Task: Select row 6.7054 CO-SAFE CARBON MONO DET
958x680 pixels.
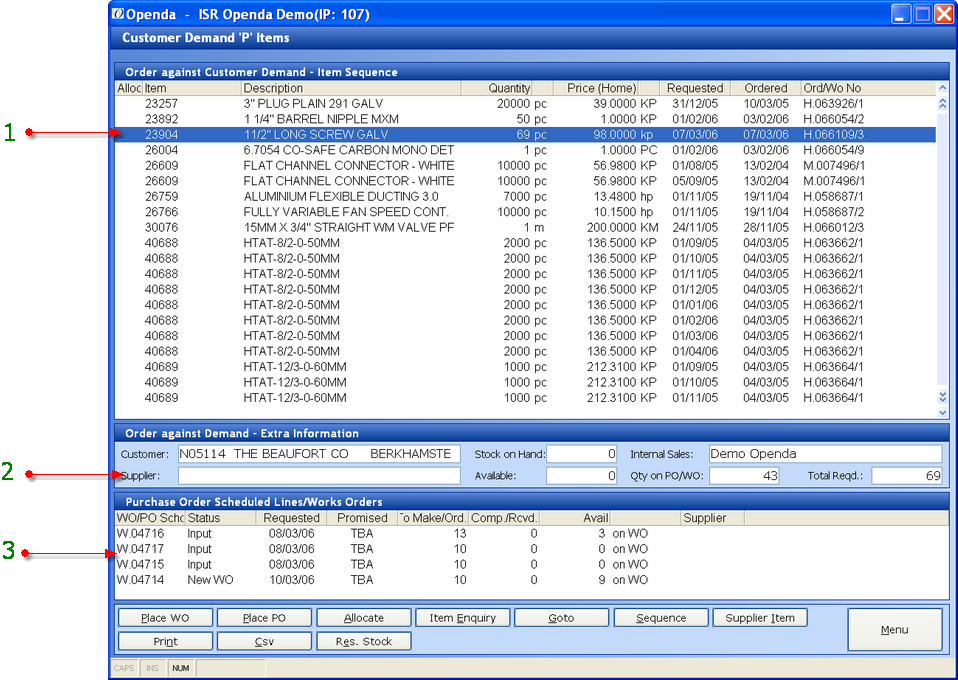Action: tap(525, 150)
